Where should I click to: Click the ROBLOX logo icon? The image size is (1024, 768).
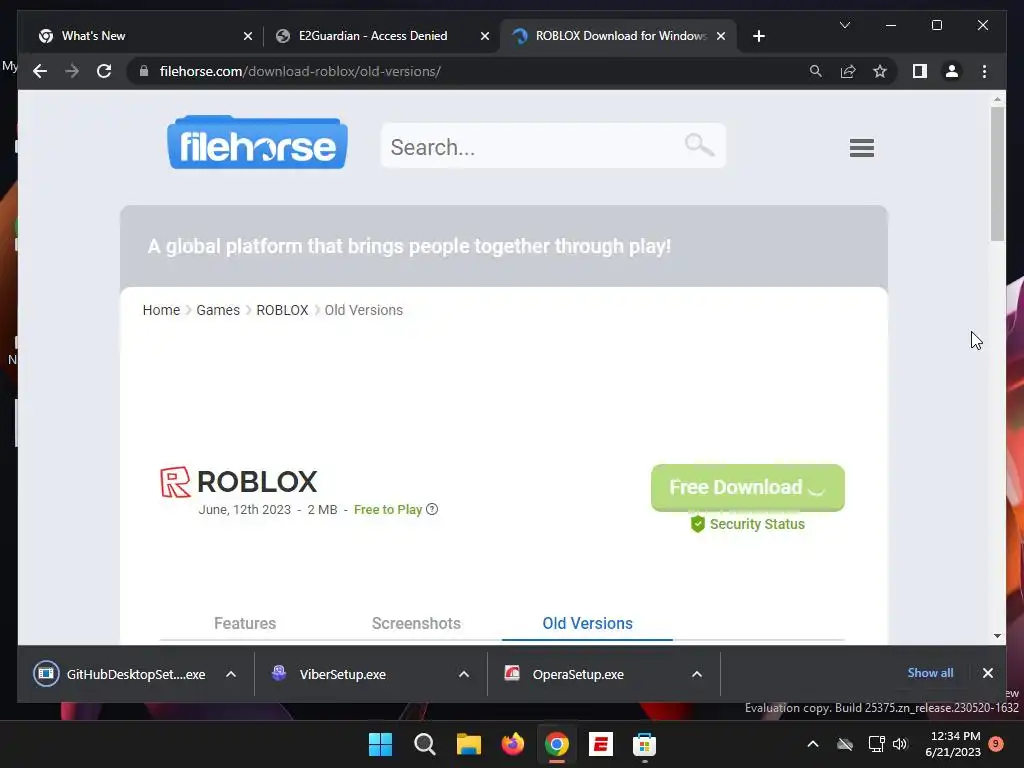pyautogui.click(x=175, y=482)
